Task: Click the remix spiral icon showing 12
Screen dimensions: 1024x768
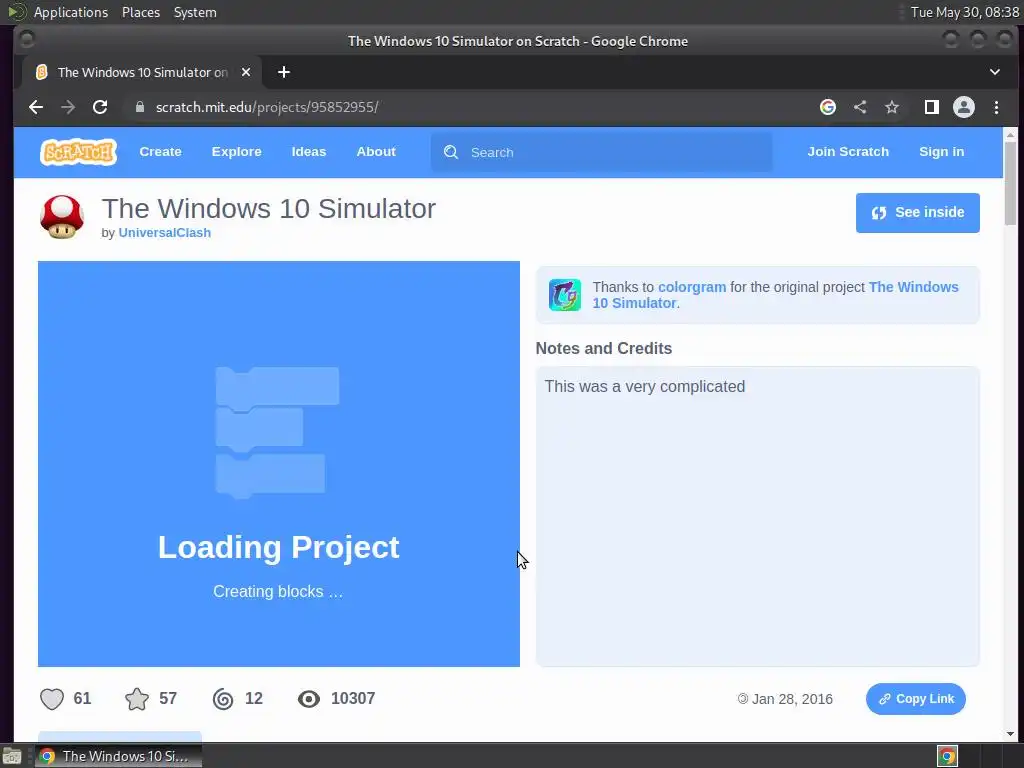Action: (x=223, y=699)
